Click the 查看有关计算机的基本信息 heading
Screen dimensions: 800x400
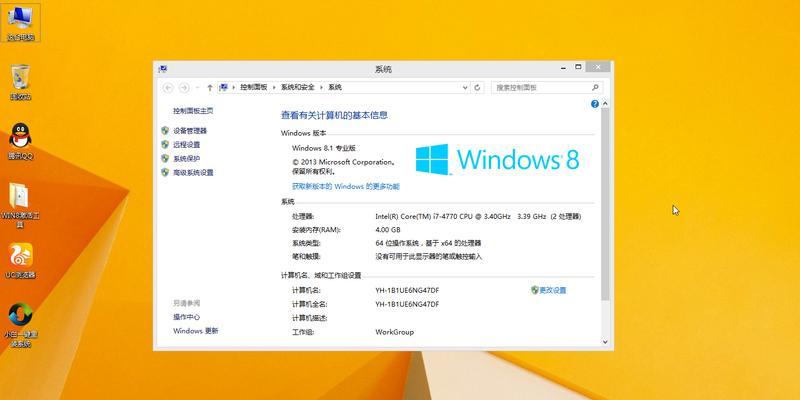coord(334,115)
